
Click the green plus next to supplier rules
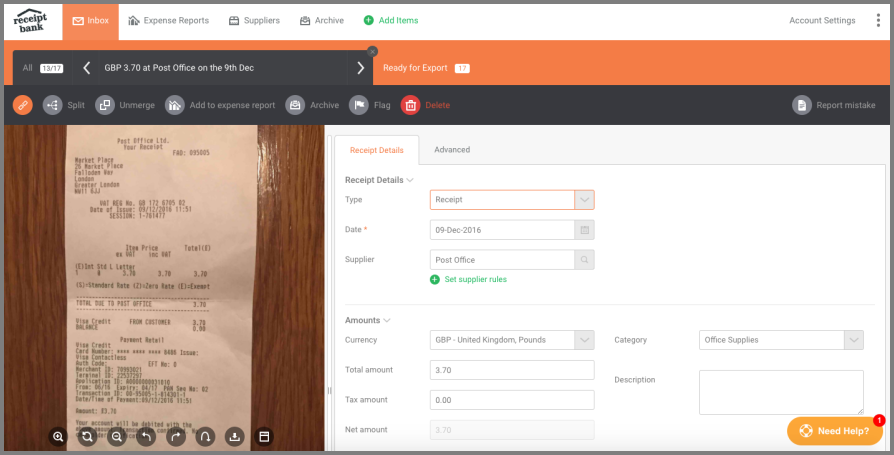point(434,279)
